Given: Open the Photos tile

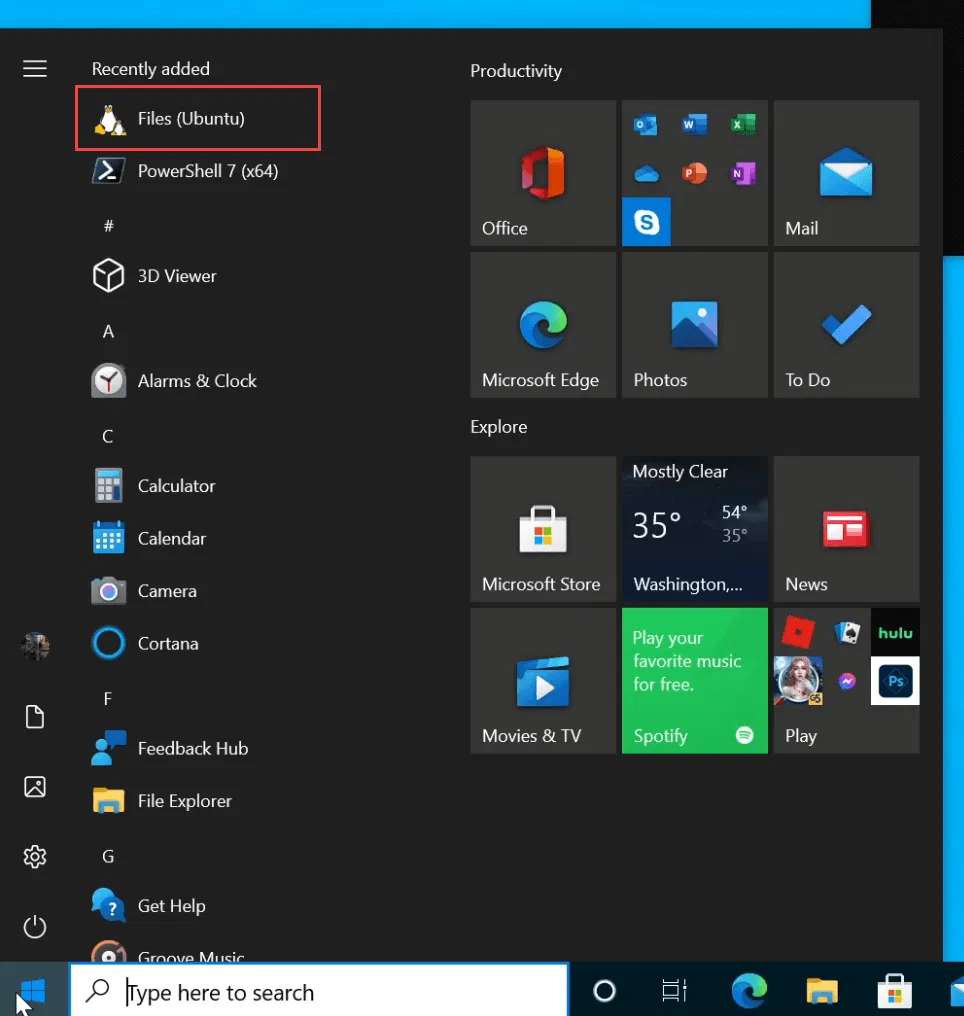Looking at the screenshot, I should [694, 325].
